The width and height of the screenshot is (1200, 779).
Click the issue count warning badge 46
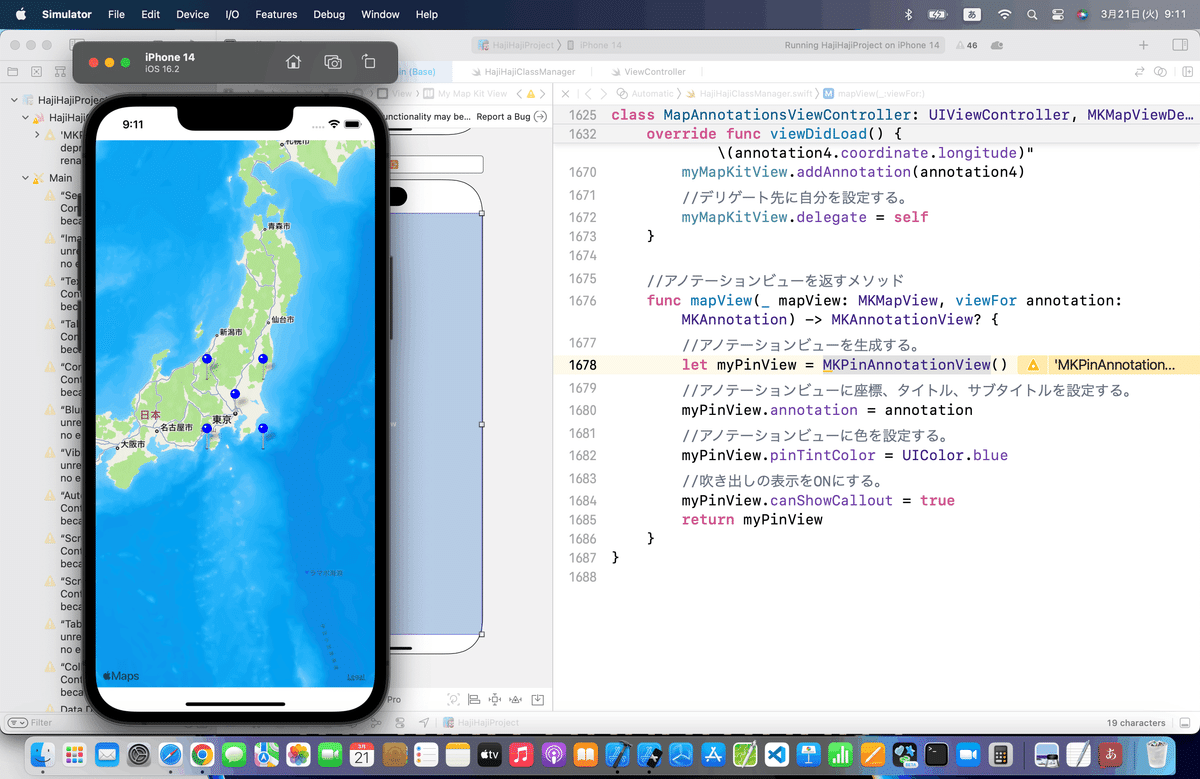pyautogui.click(x=967, y=45)
